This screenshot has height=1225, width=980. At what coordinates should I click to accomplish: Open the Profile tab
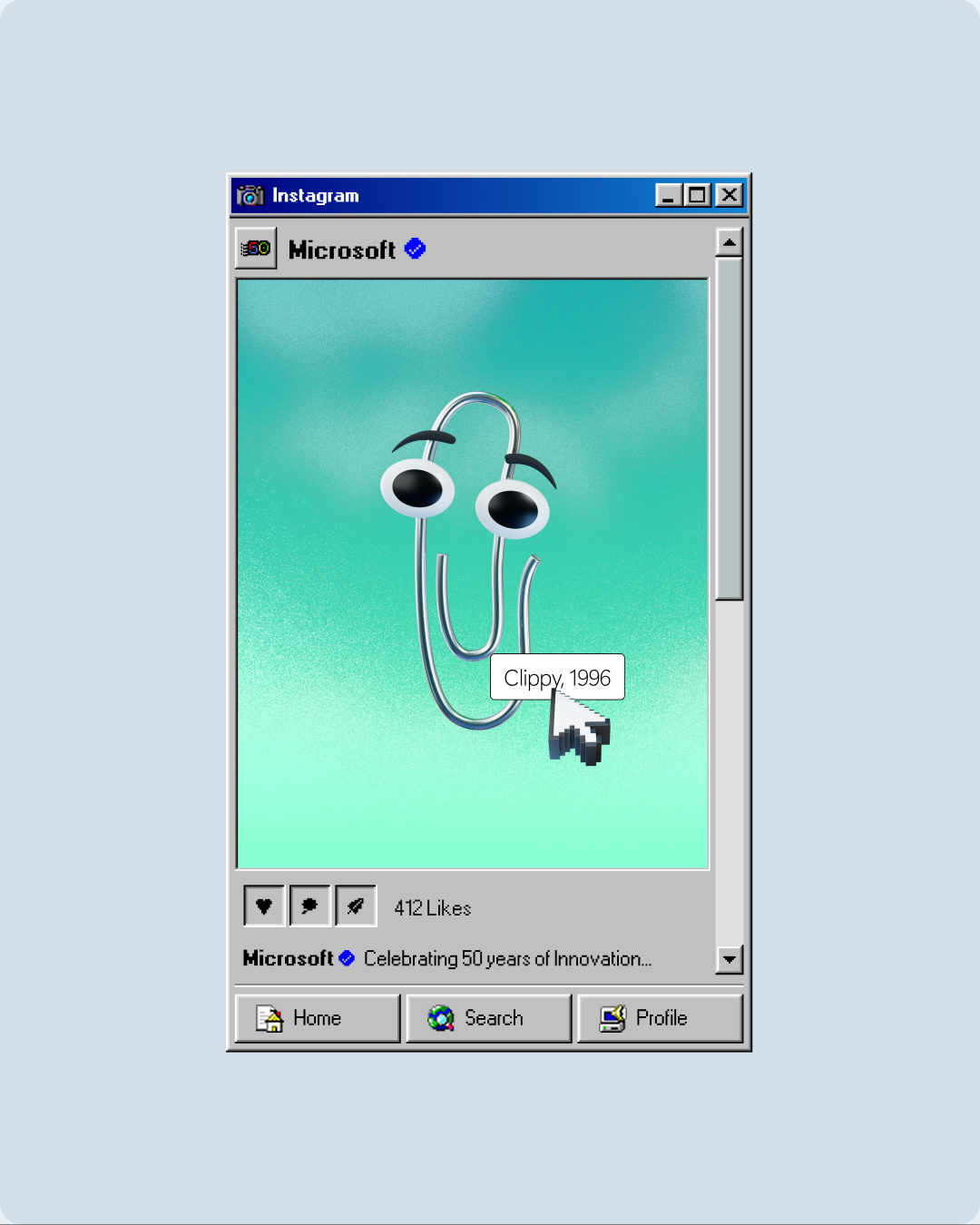(661, 1018)
